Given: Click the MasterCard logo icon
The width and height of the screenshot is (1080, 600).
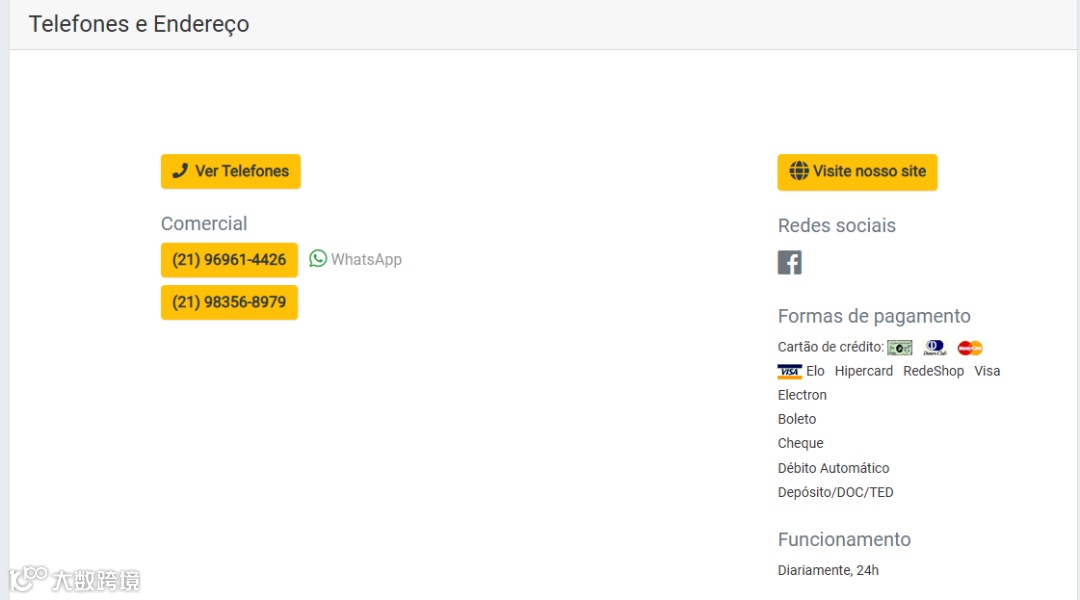Looking at the screenshot, I should pyautogui.click(x=970, y=348).
